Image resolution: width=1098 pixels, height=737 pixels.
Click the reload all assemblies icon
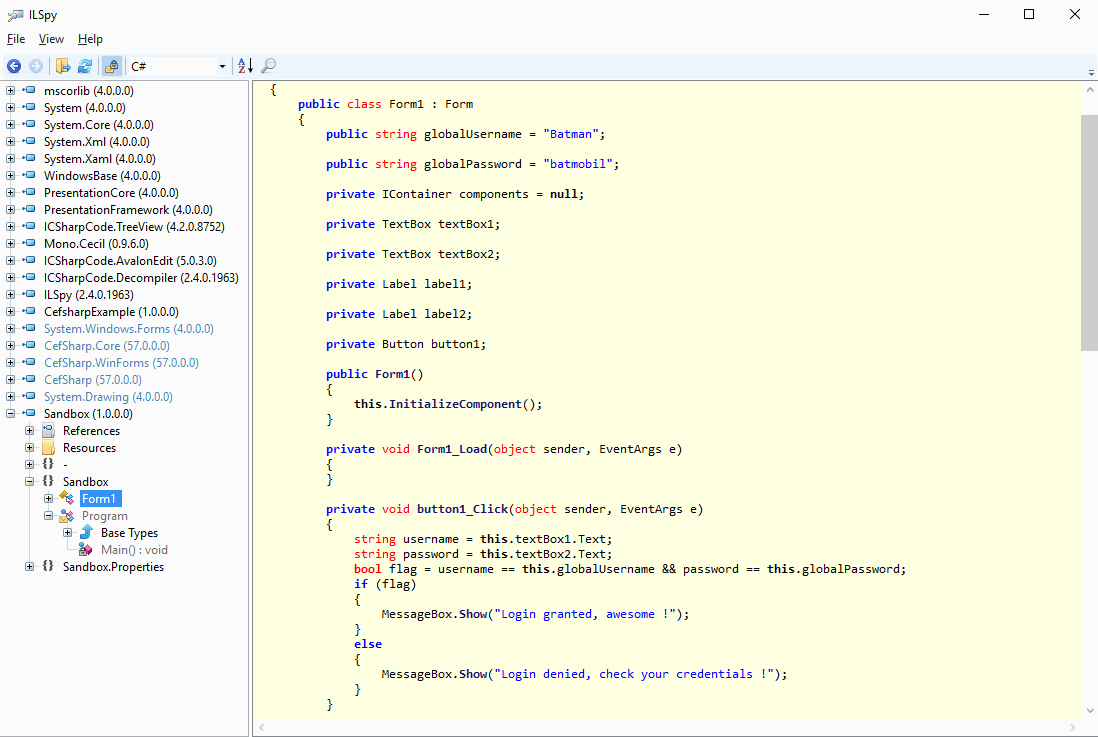pyautogui.click(x=85, y=66)
